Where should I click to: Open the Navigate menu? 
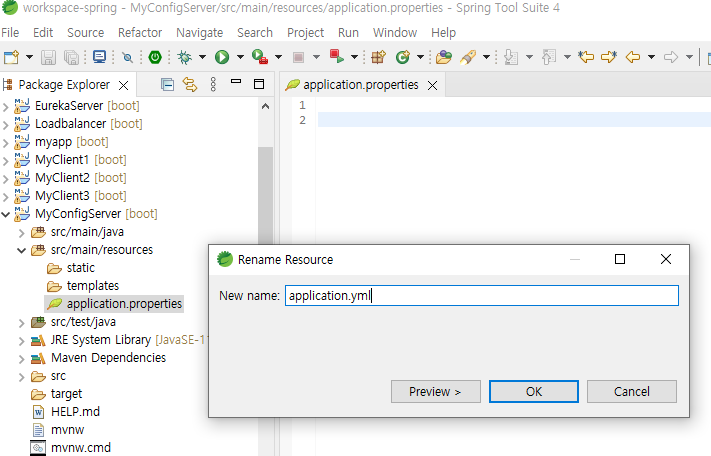click(x=200, y=33)
